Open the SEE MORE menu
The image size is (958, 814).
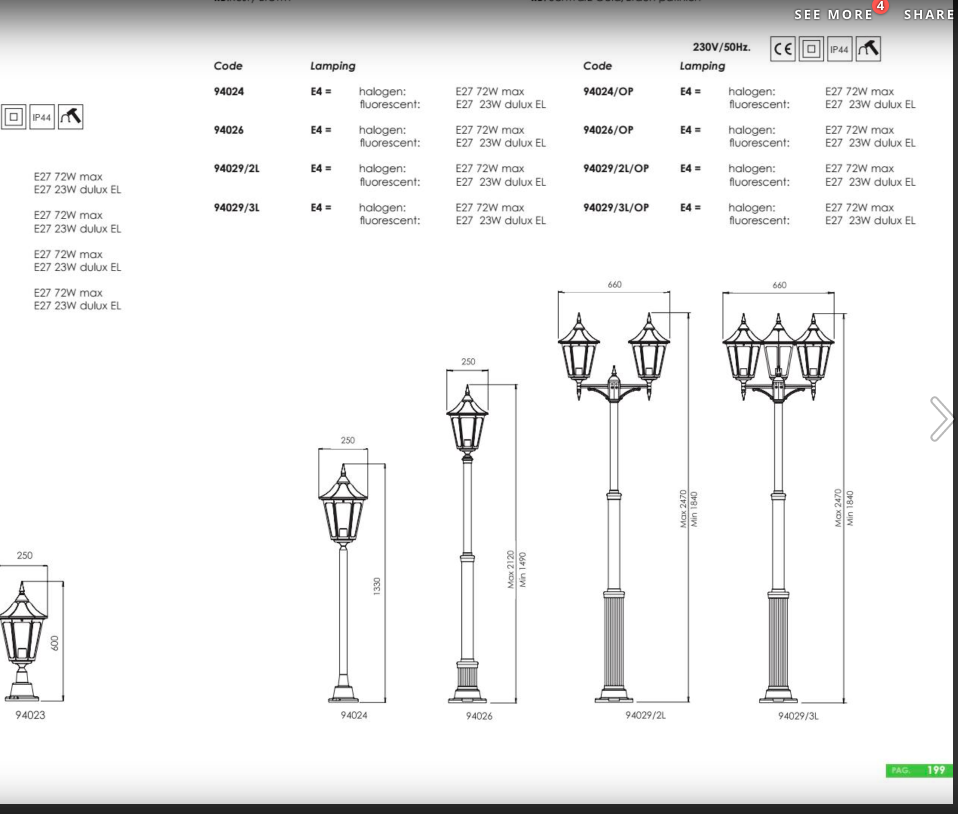(833, 15)
